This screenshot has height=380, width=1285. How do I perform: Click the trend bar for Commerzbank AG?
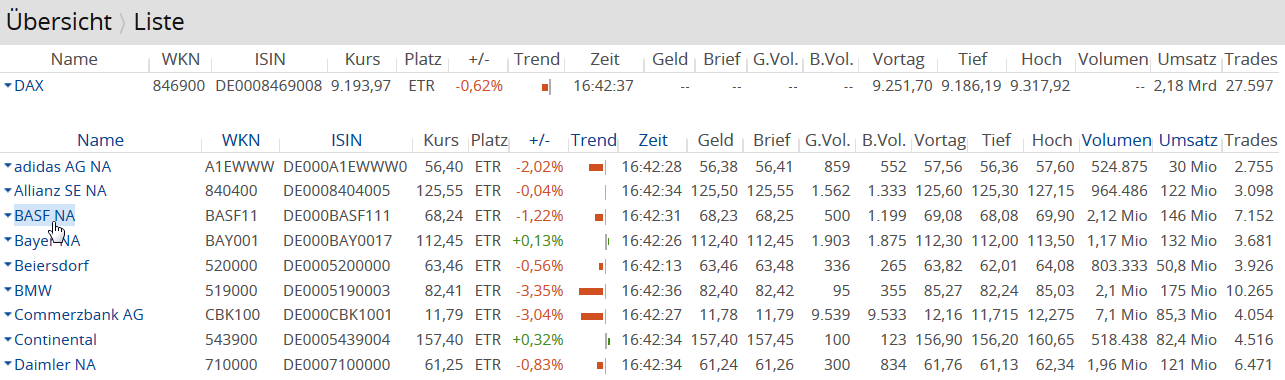[593, 316]
